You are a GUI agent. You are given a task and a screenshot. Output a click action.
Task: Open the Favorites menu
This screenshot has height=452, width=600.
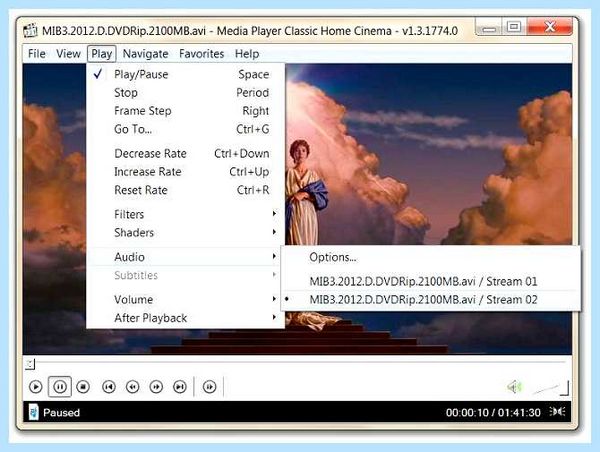(x=202, y=54)
